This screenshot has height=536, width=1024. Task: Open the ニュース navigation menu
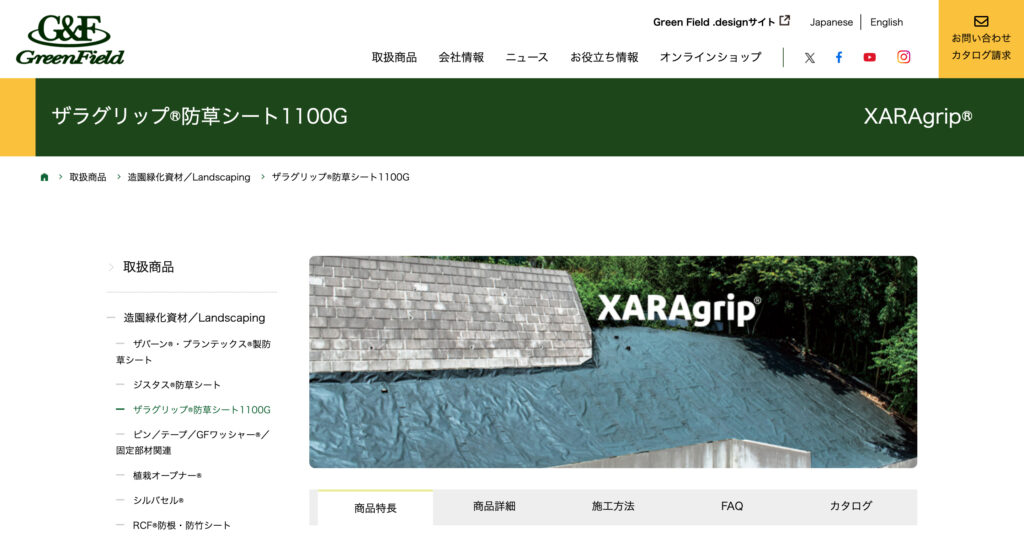pos(526,57)
